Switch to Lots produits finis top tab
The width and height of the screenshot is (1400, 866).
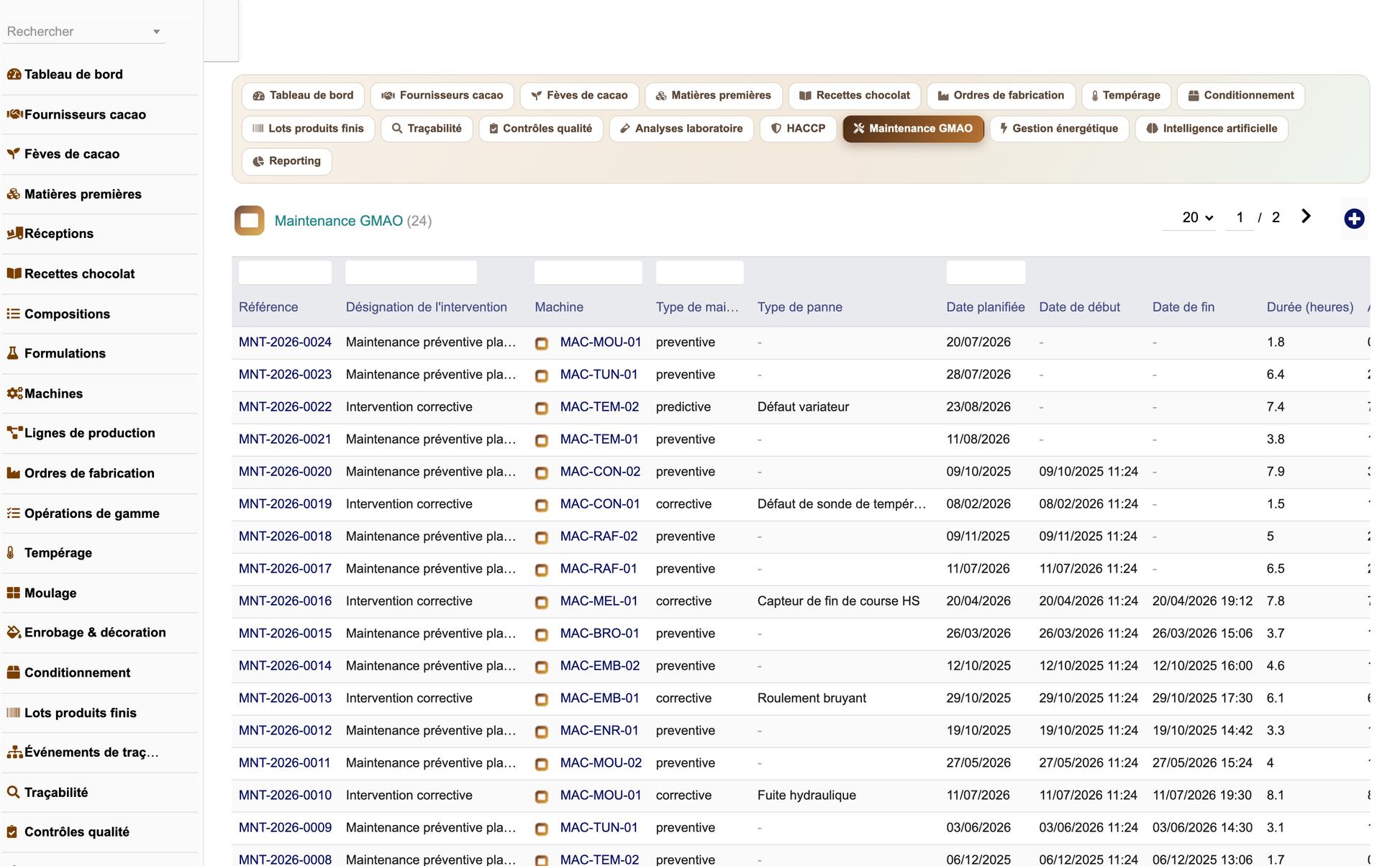coord(309,129)
